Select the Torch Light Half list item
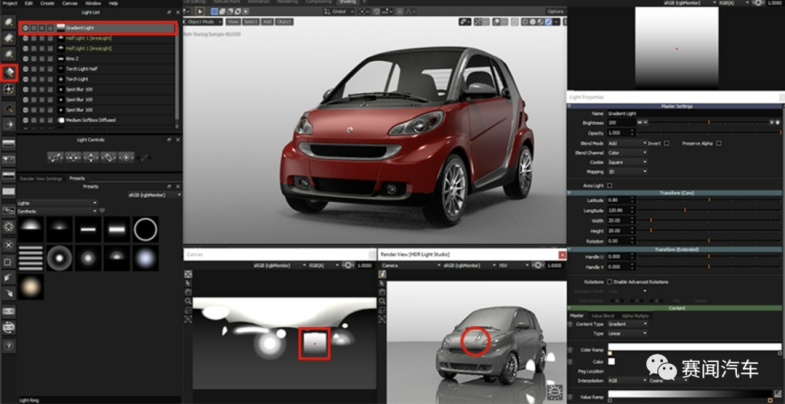Viewport: 785px width, 404px height. 80,68
